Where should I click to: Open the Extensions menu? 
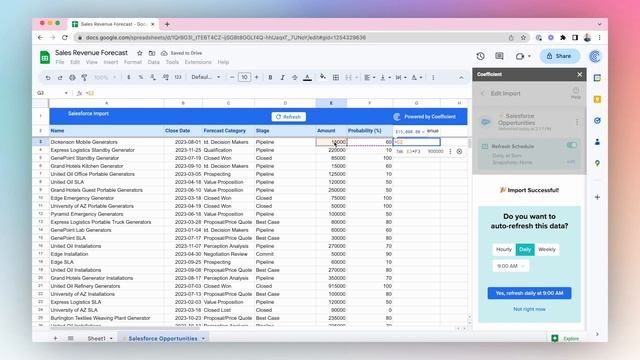198,62
